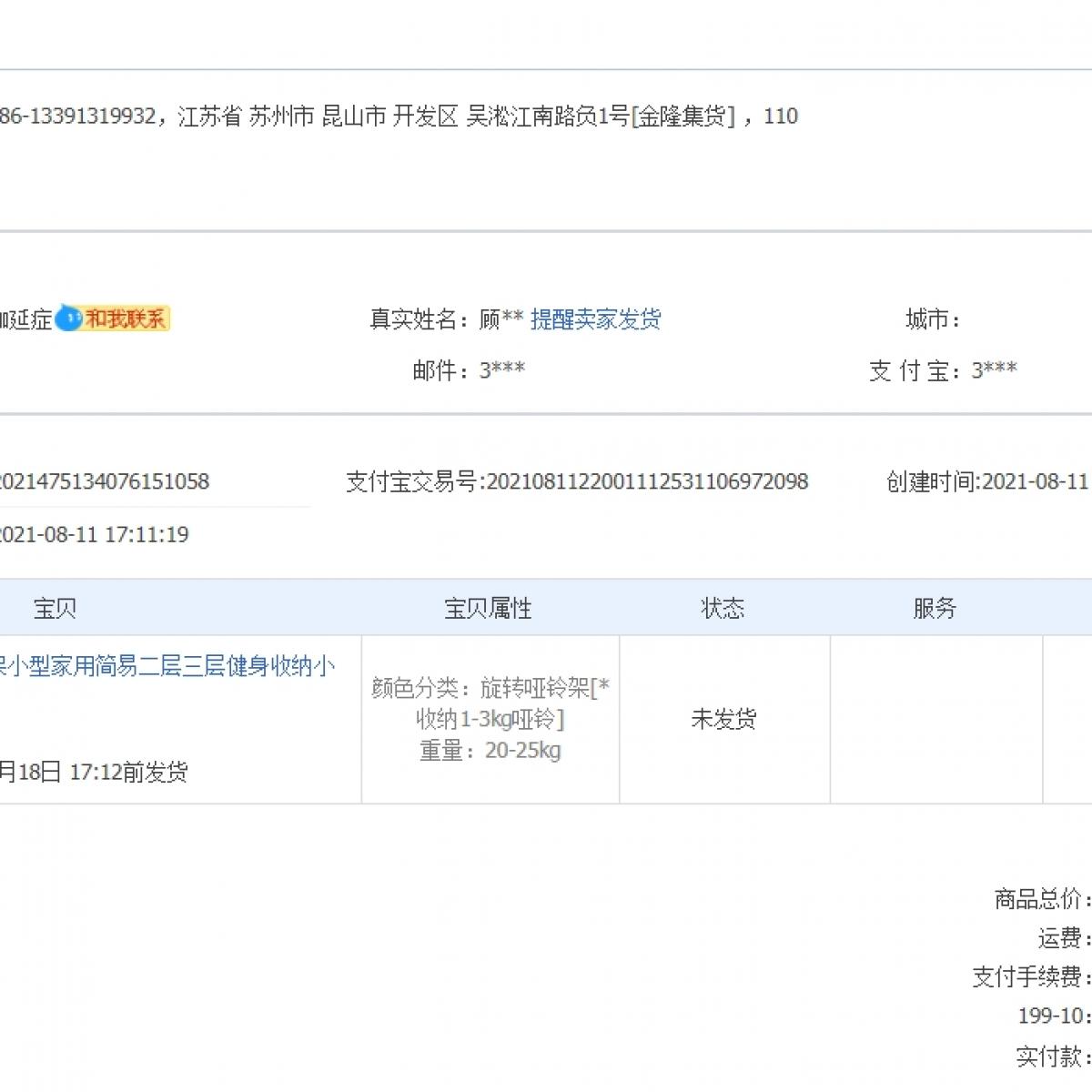Click the 未发货 status text
This screenshot has width=1092, height=1092.
pos(723,719)
